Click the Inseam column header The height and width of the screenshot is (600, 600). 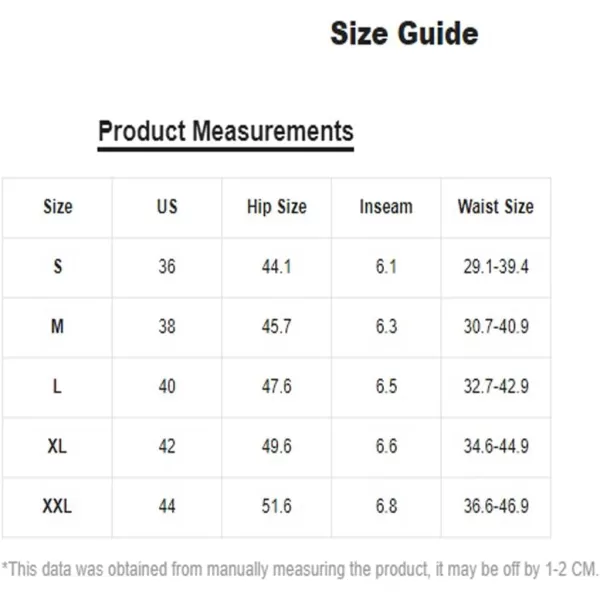click(x=386, y=207)
